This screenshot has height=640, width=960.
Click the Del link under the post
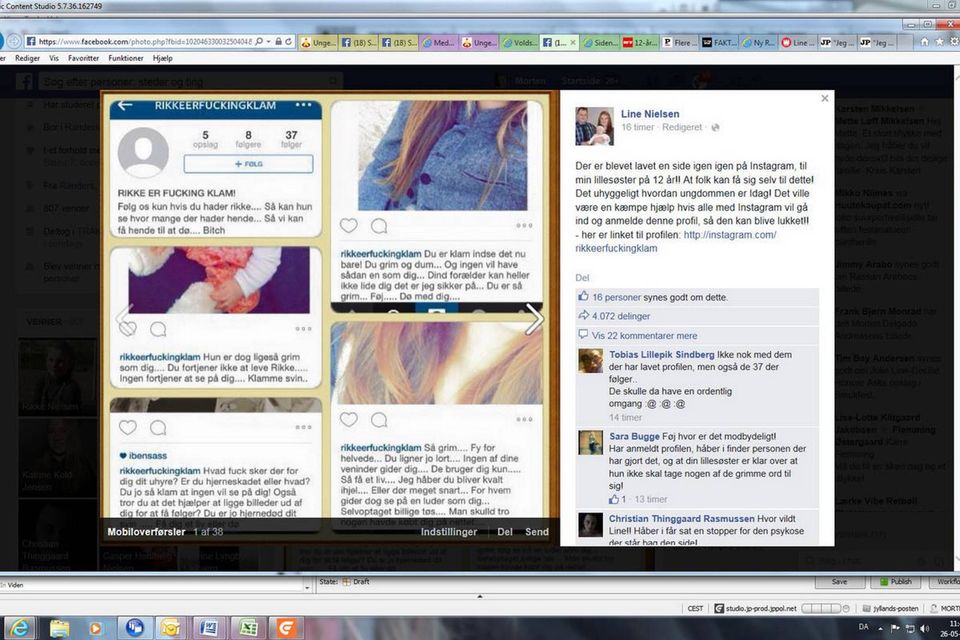coord(583,277)
